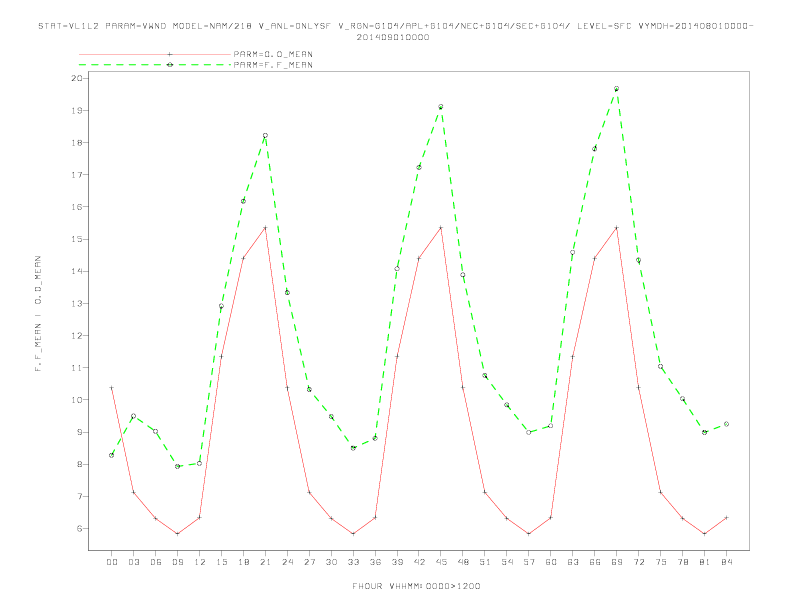The width and height of the screenshot is (792, 612).
Task: Click red O.O_MEAN starting point at hour 00
Action: (112, 388)
